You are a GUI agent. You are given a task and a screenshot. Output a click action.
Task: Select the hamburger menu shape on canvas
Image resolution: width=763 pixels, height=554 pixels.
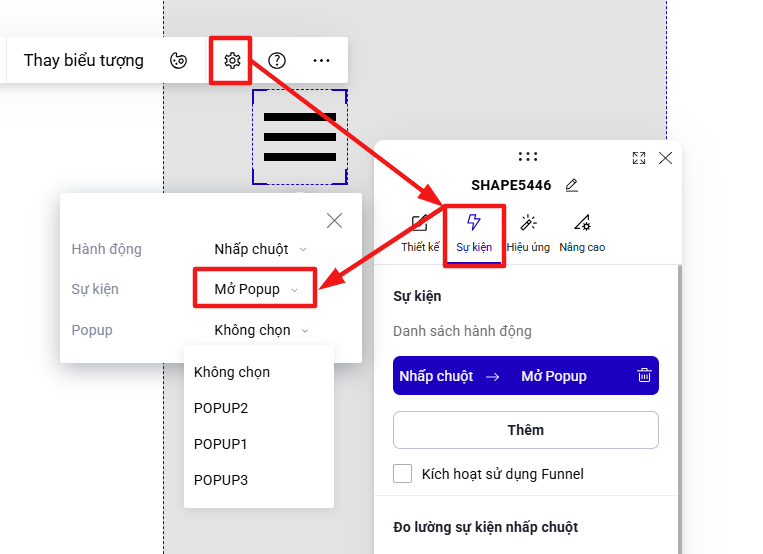300,137
